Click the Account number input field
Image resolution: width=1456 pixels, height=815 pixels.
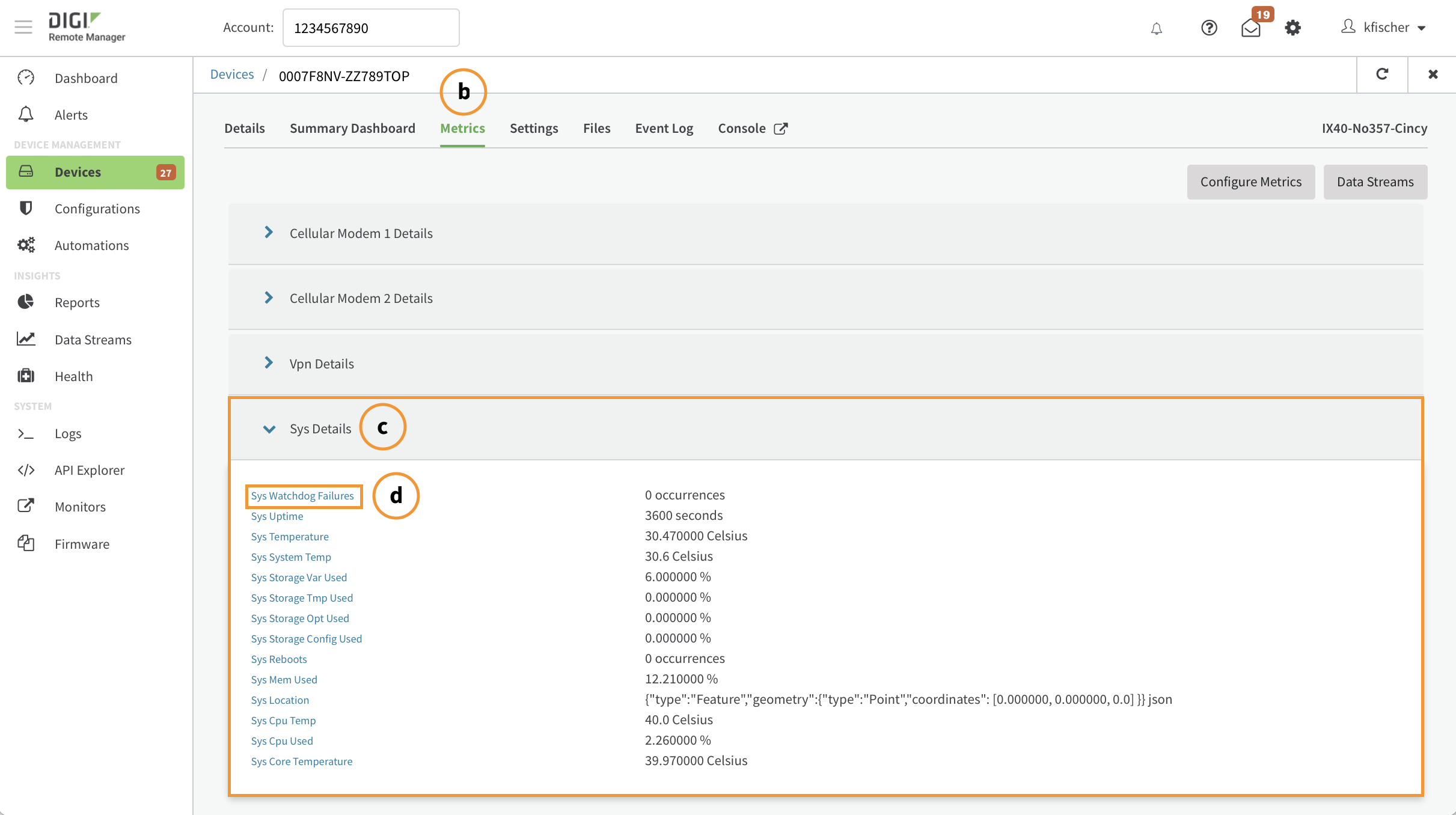pos(371,28)
